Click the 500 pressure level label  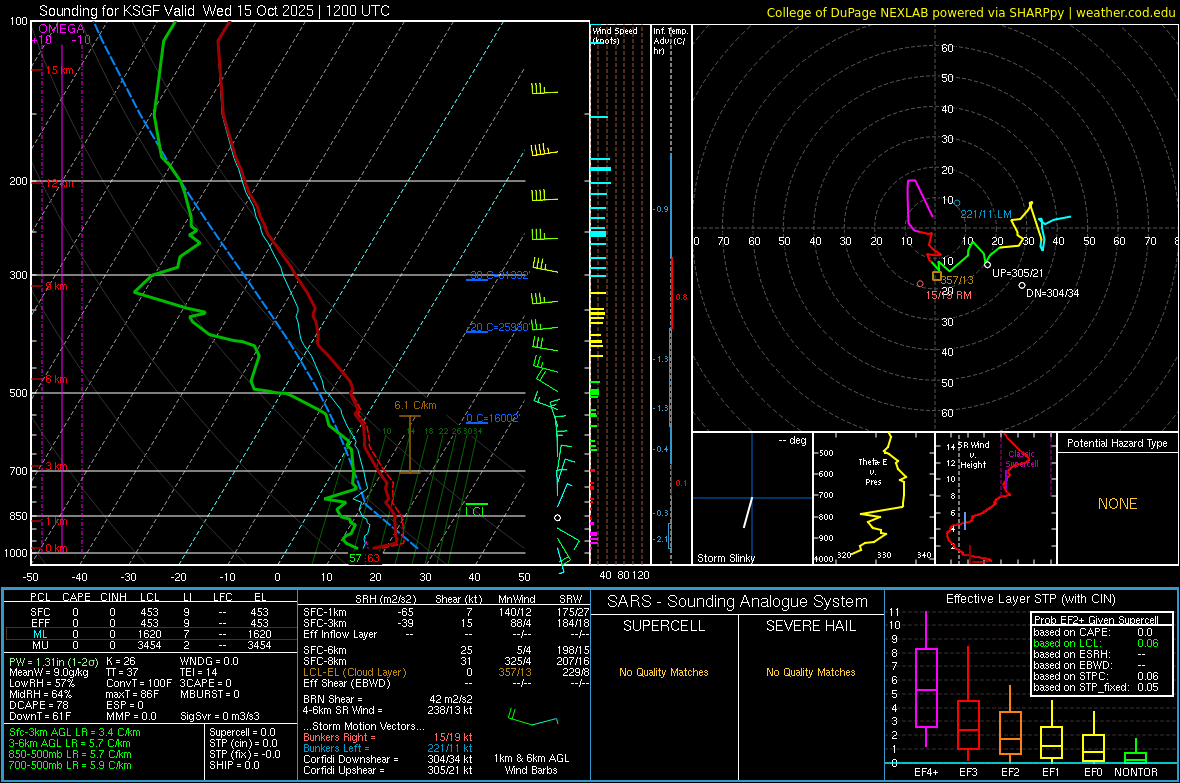point(18,393)
